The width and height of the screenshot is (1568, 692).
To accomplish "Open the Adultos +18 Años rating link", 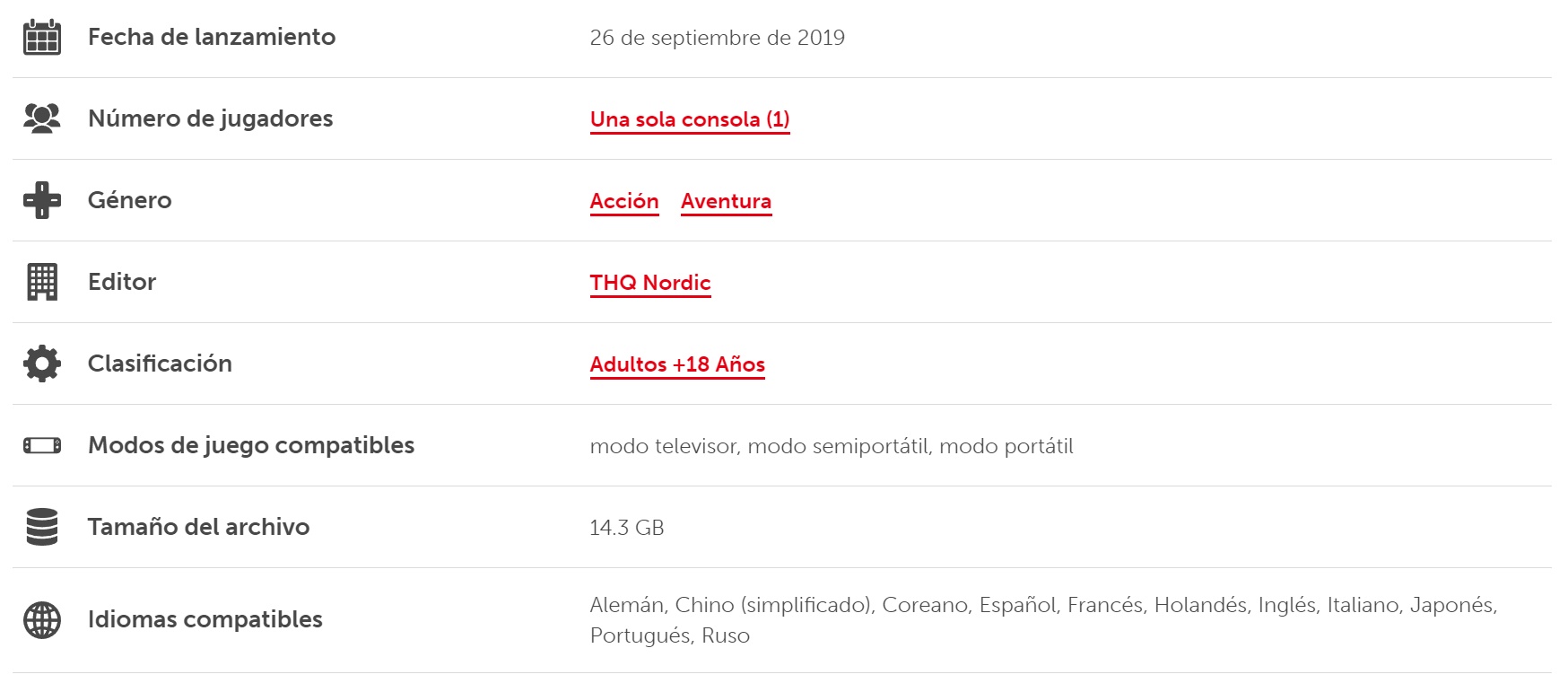I will coord(677,364).
